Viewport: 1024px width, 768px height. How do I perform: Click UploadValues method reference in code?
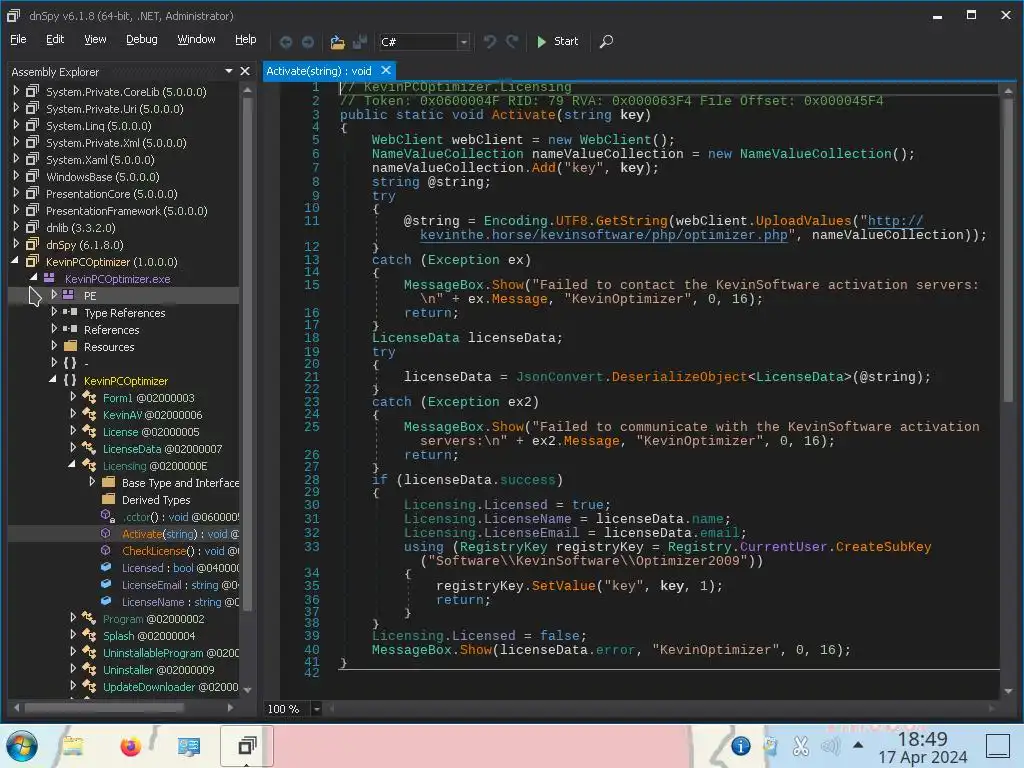pos(803,221)
